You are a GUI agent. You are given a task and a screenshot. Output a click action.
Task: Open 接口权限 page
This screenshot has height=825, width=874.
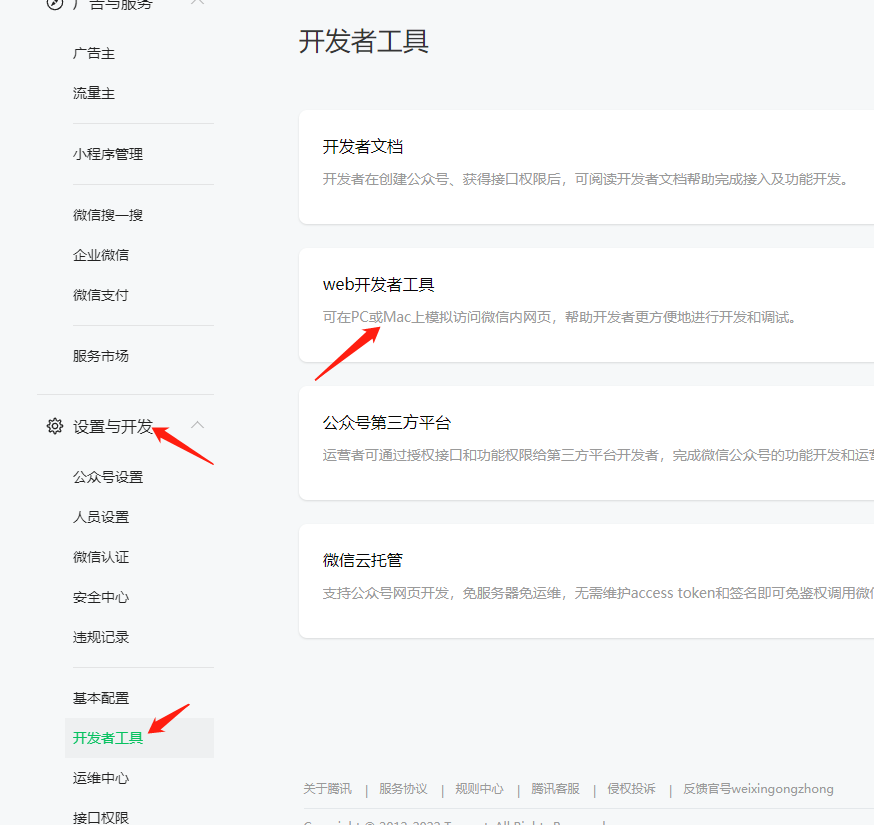[101, 818]
